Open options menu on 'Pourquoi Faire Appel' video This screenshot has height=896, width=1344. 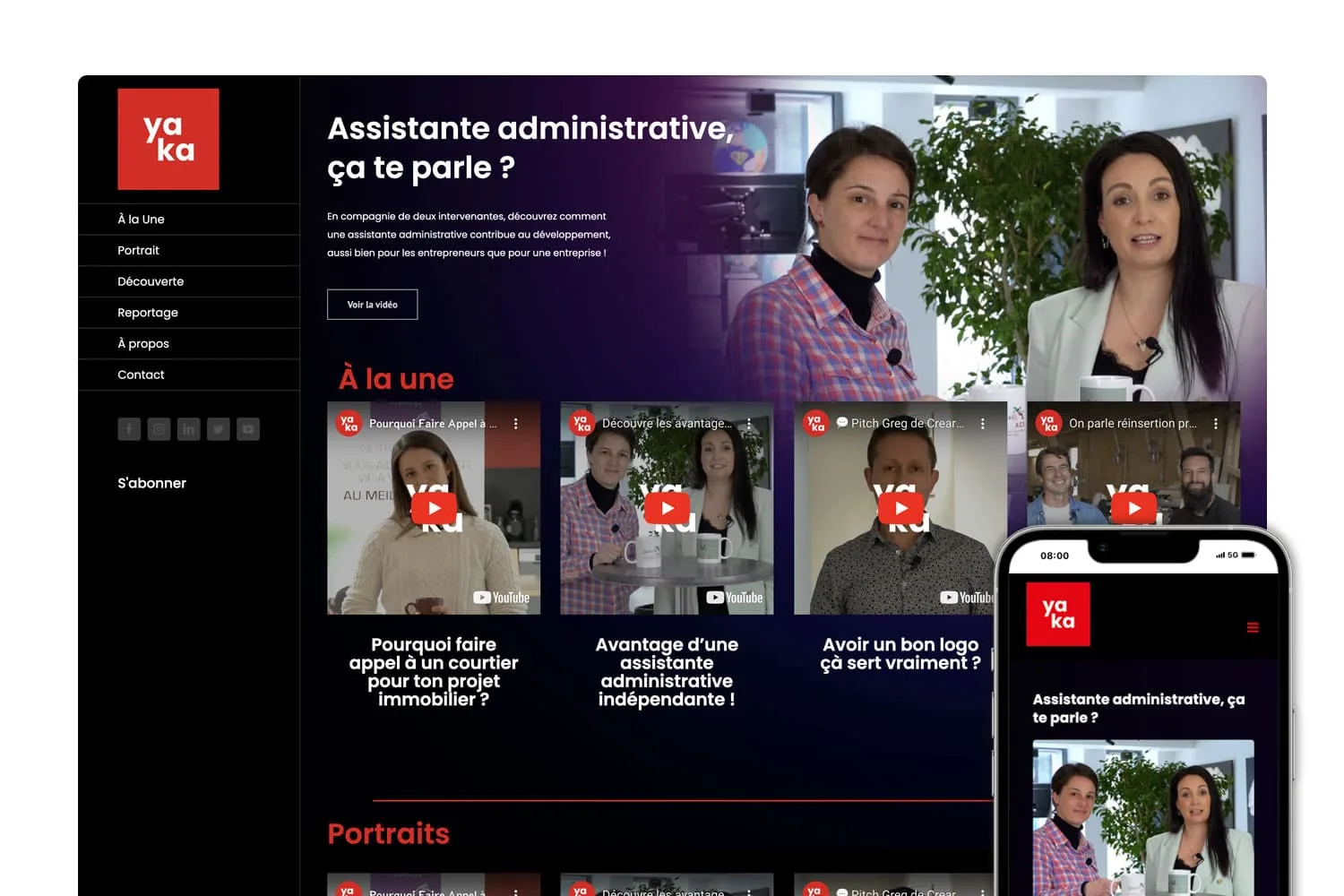point(516,424)
